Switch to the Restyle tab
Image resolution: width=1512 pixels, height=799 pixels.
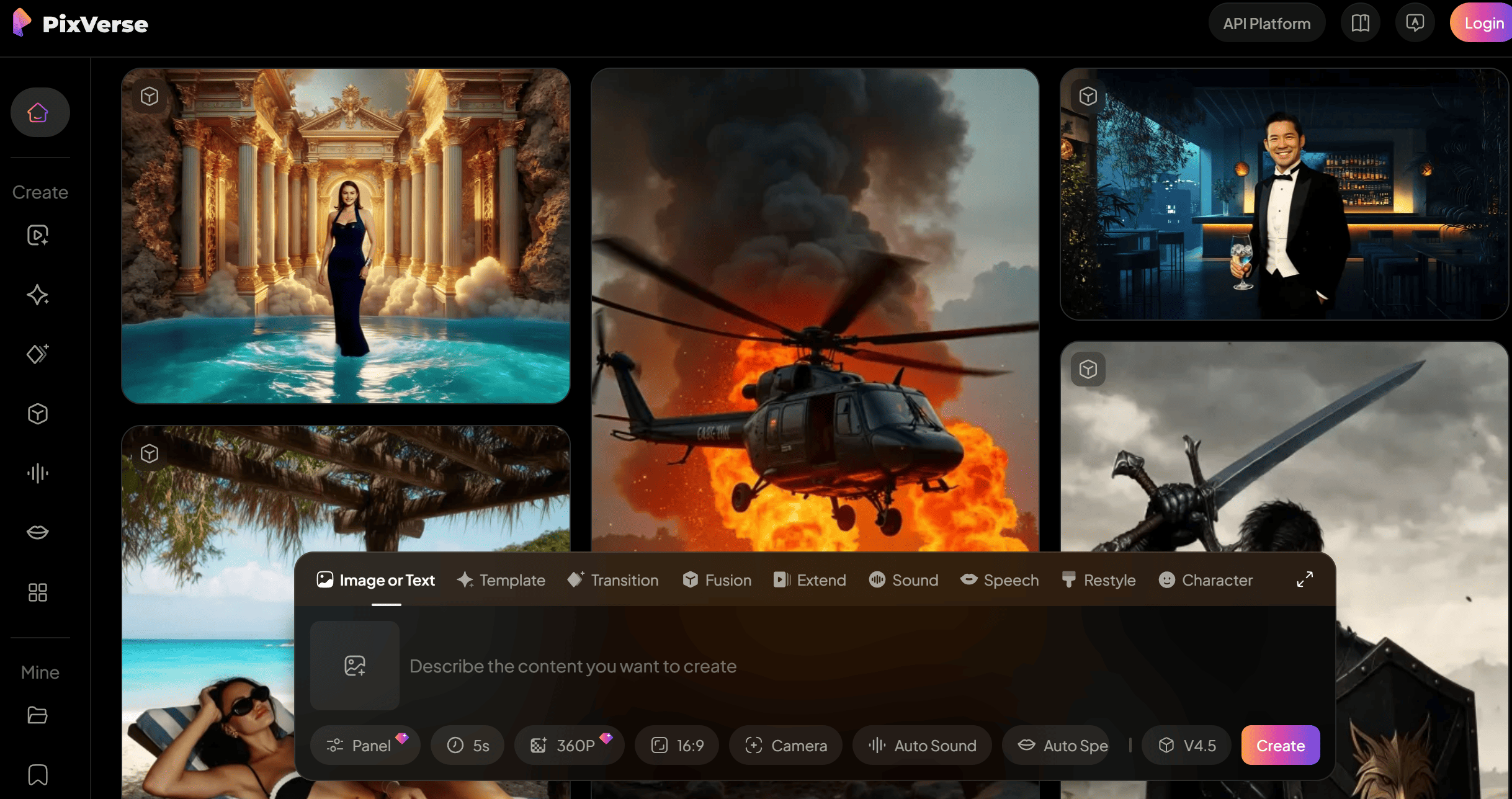[x=1098, y=580]
